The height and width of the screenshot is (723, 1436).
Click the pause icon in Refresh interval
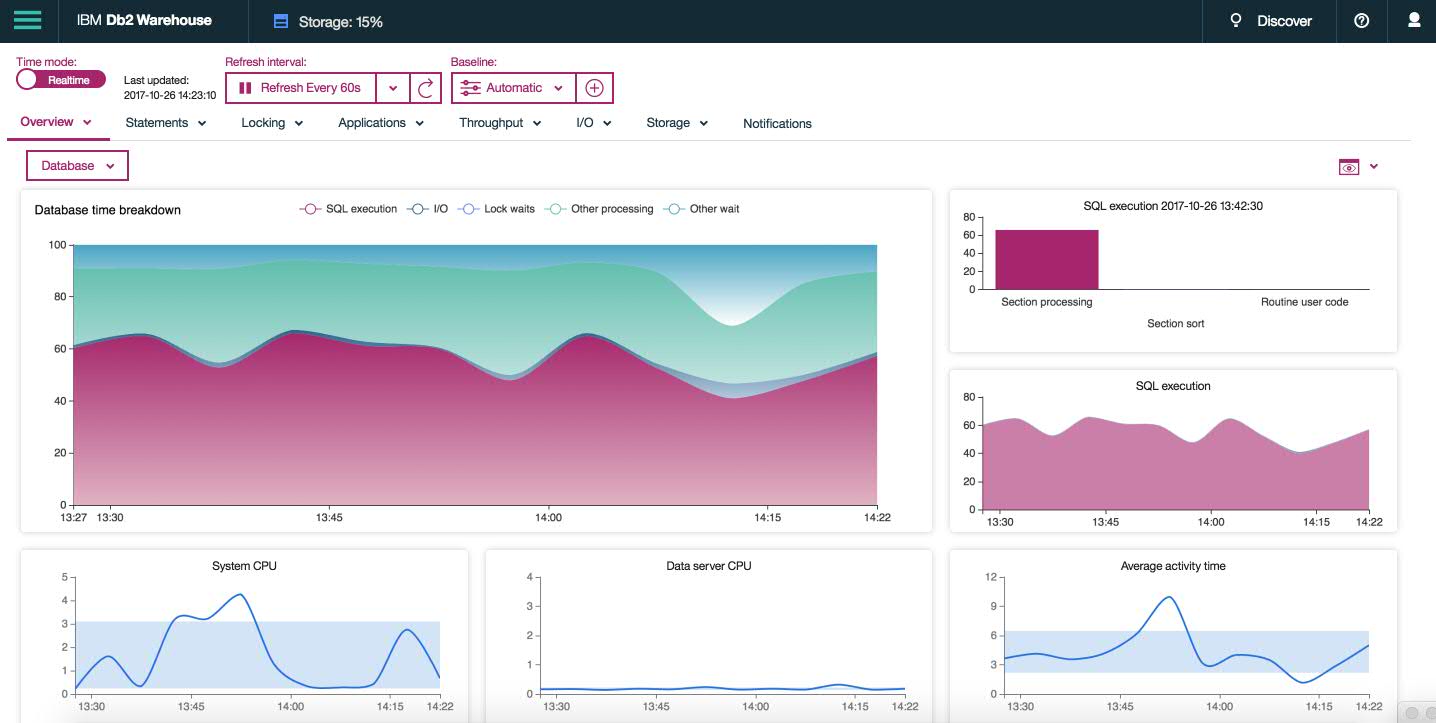245,88
